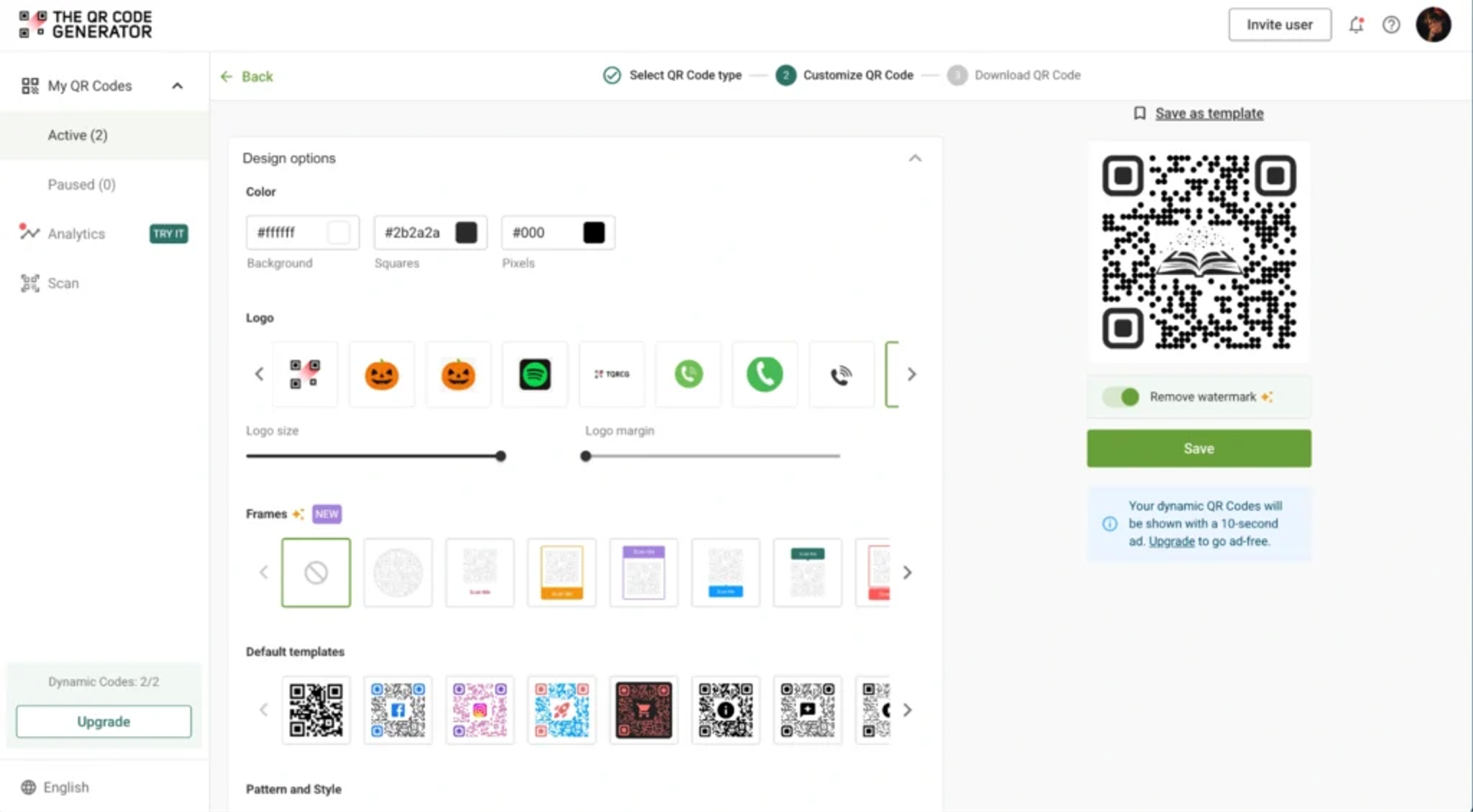
Task: Click the Save as template bookmark icon
Action: click(x=1139, y=113)
